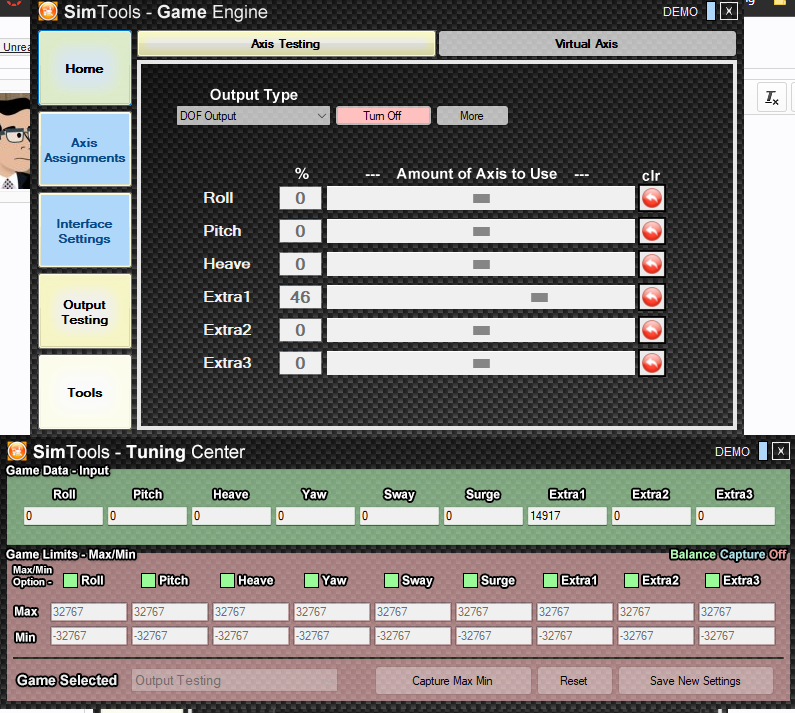Click the Extra2 axis slider handle

481,331
